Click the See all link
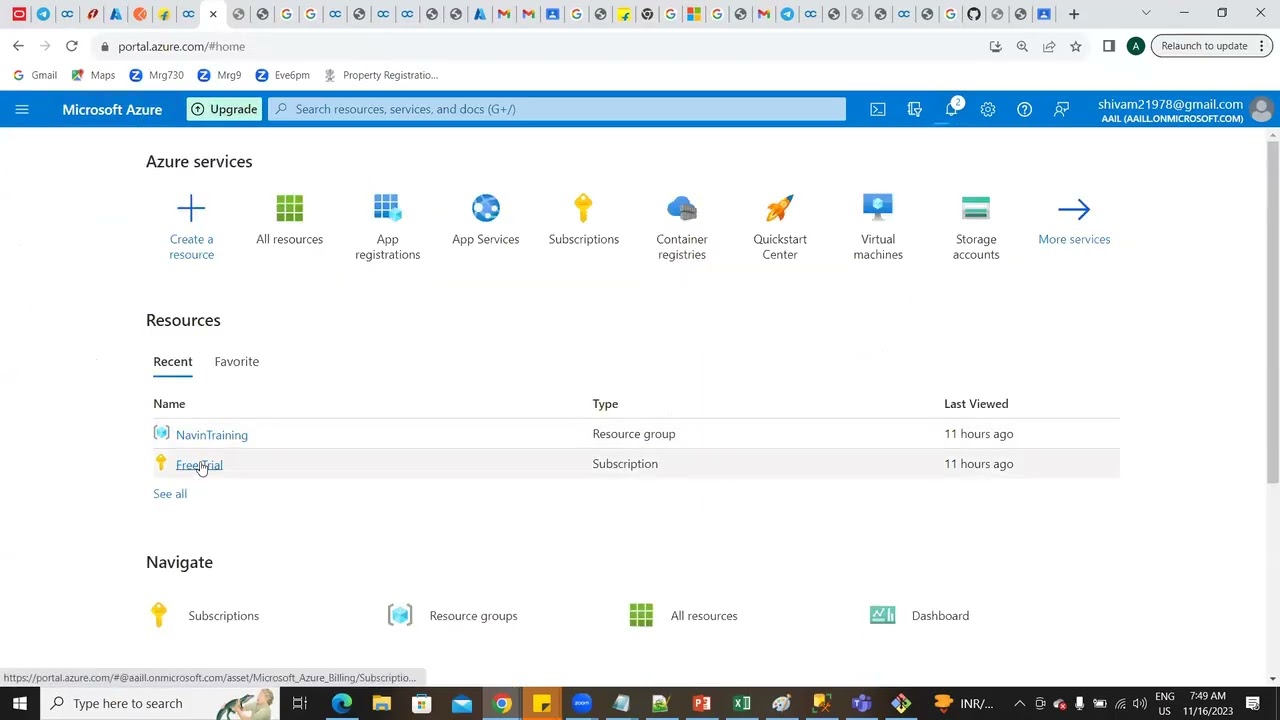Image resolution: width=1280 pixels, height=720 pixels. pyautogui.click(x=170, y=494)
